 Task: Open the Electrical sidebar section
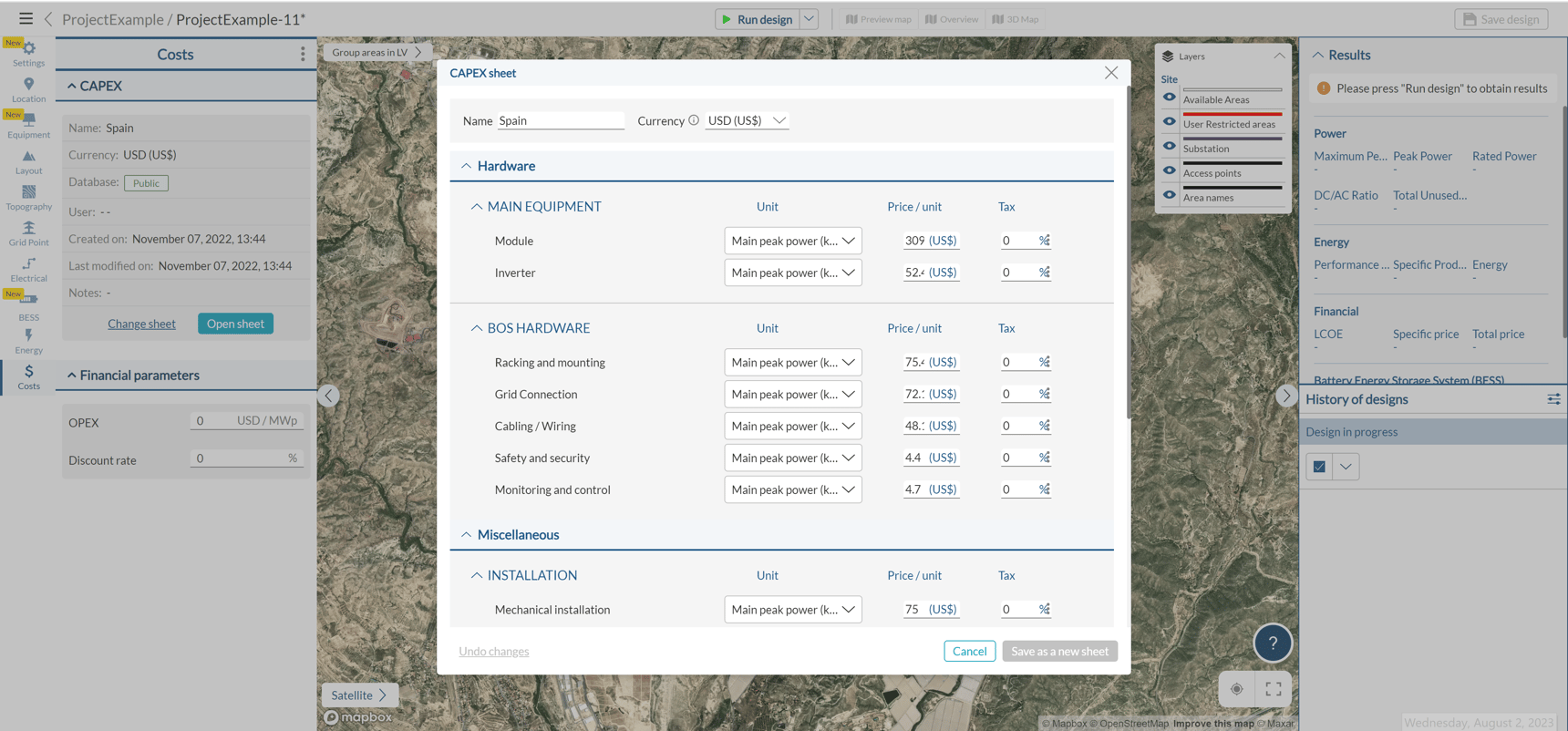(x=28, y=270)
